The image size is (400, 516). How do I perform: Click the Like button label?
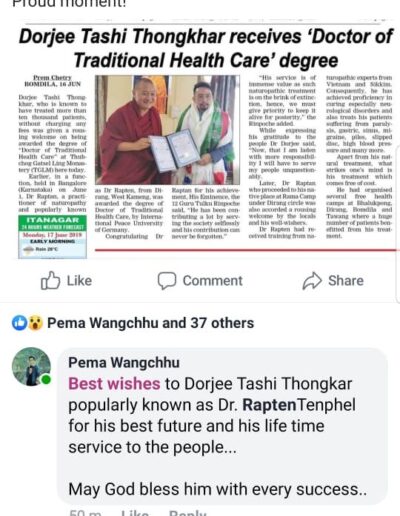(x=79, y=281)
